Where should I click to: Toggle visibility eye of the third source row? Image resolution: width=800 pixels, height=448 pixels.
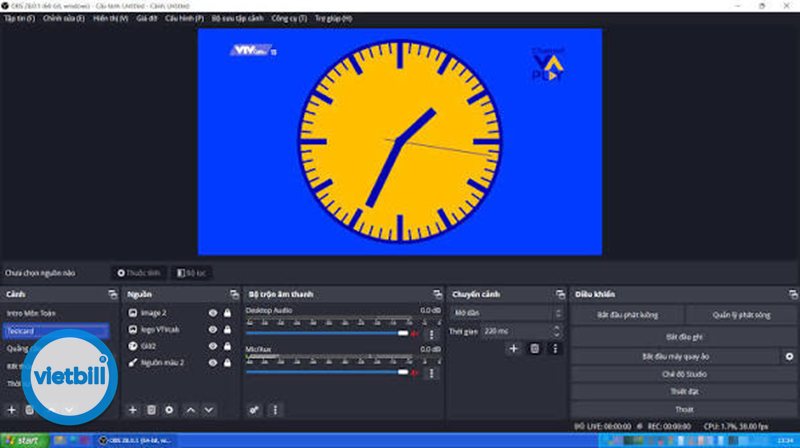pyautogui.click(x=213, y=346)
